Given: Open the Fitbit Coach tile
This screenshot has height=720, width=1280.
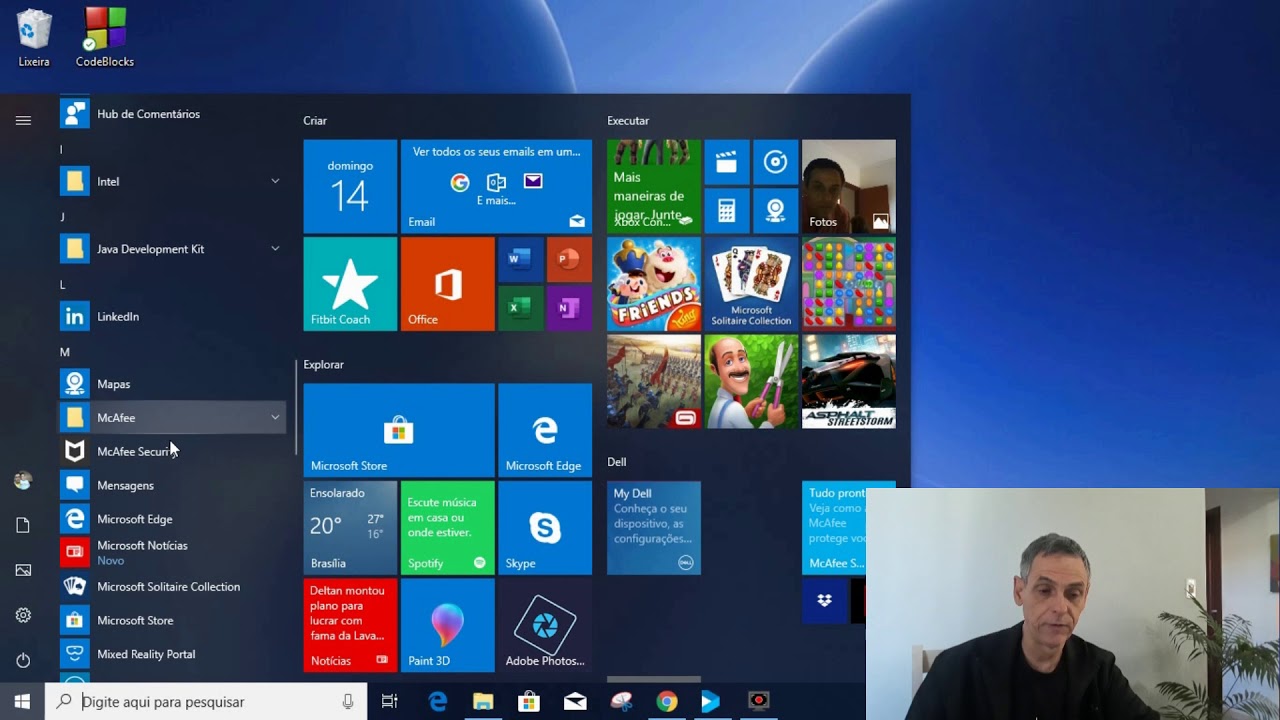Looking at the screenshot, I should pos(350,284).
